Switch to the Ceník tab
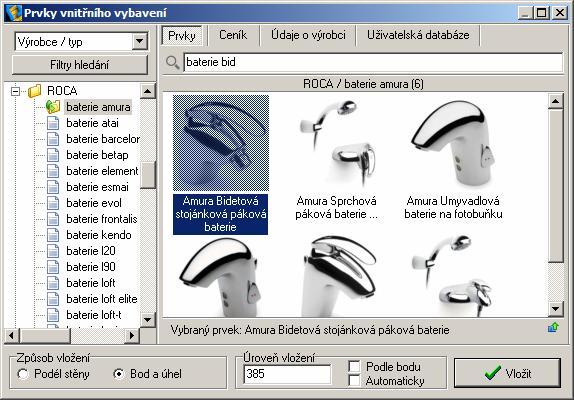Screen dimensions: 574x400 (233, 35)
